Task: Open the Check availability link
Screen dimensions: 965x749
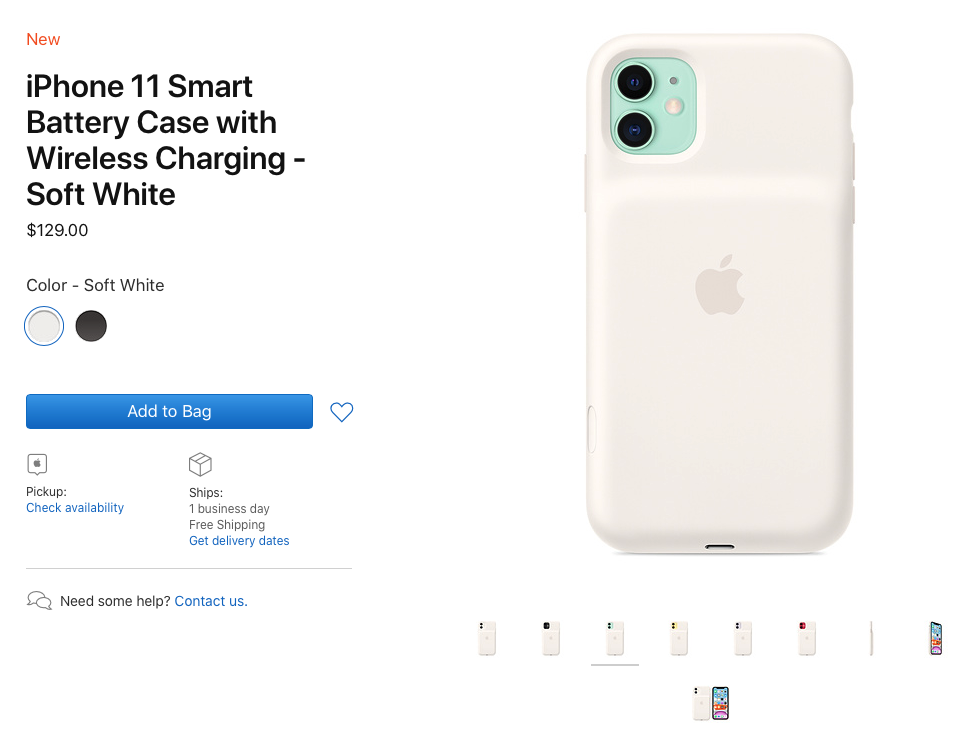Action: (x=75, y=507)
